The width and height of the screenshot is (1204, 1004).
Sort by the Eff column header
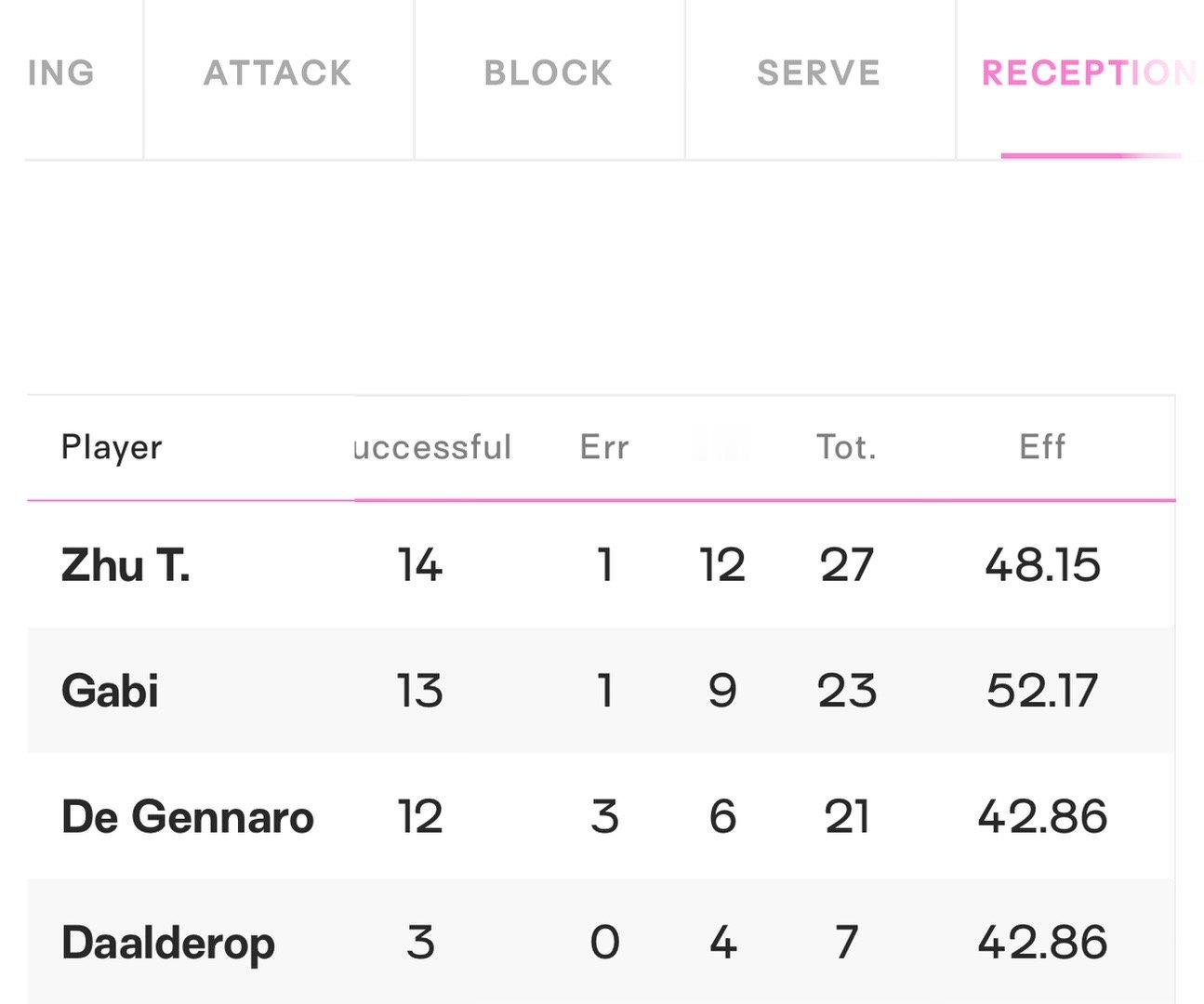(x=1042, y=447)
